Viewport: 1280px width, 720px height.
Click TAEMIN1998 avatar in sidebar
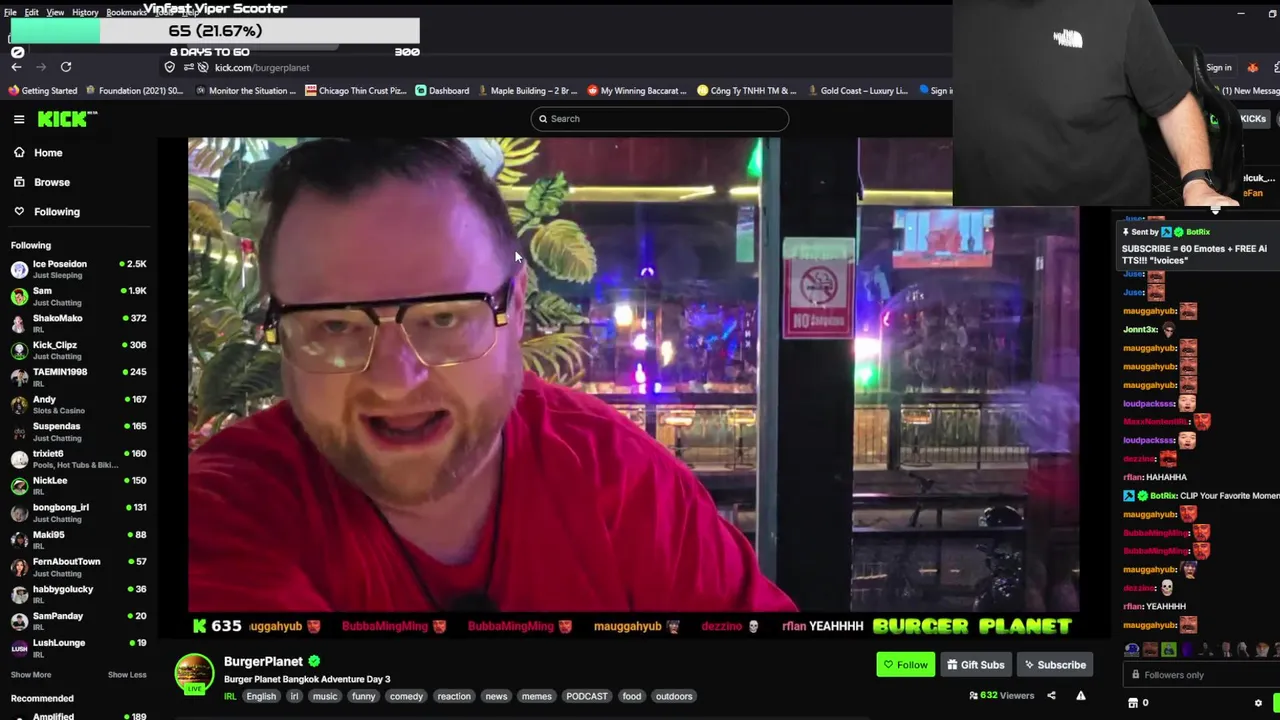tap(19, 377)
